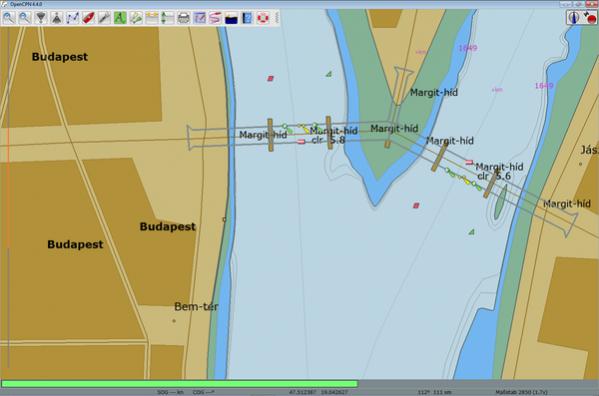Shift to a larger scale chart
Screen dimensions: 599x396
pos(40,18)
